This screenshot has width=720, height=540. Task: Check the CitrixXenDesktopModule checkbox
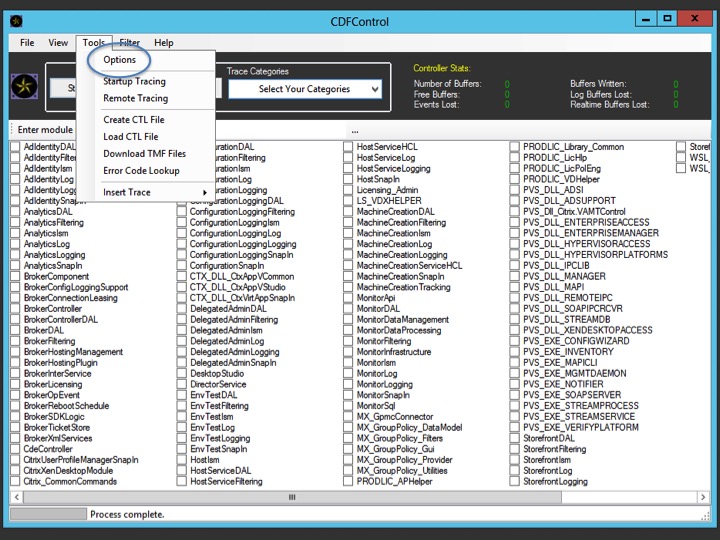click(16, 471)
